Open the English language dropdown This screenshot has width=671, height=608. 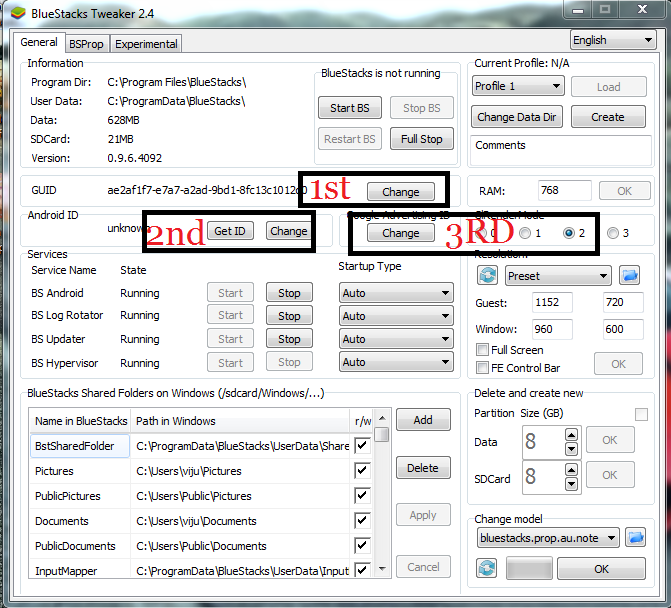(x=613, y=40)
